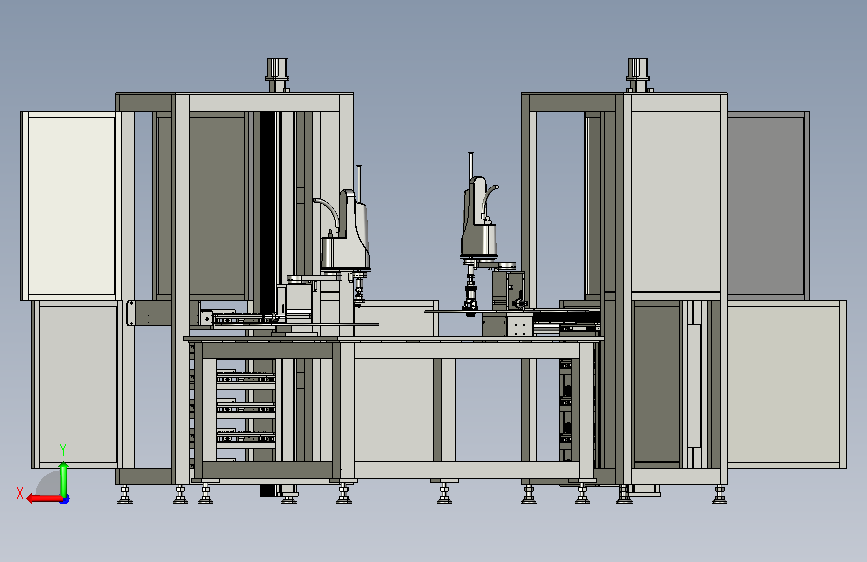This screenshot has height=562, width=867.
Task: Click the "X" axis label text
Action: coord(20,493)
